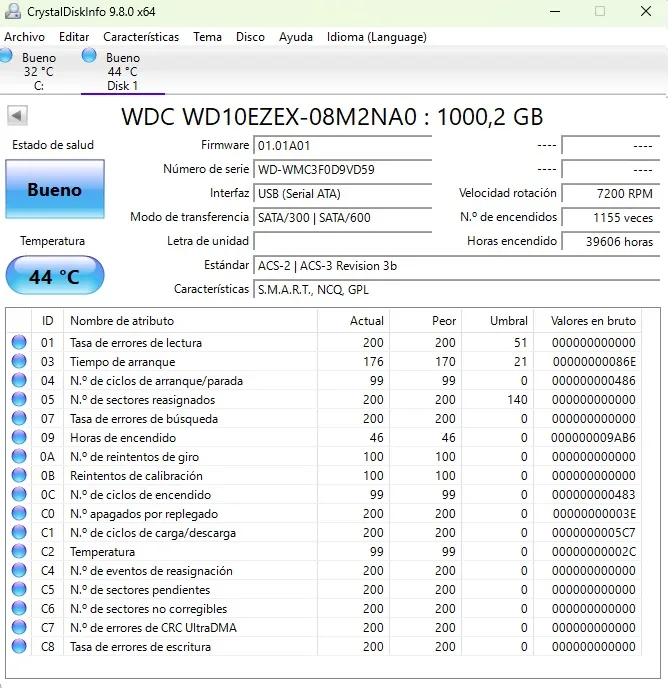Click status orb of sectores no corregibles row
Viewport: 668px width, 688px height.
pos(19,609)
